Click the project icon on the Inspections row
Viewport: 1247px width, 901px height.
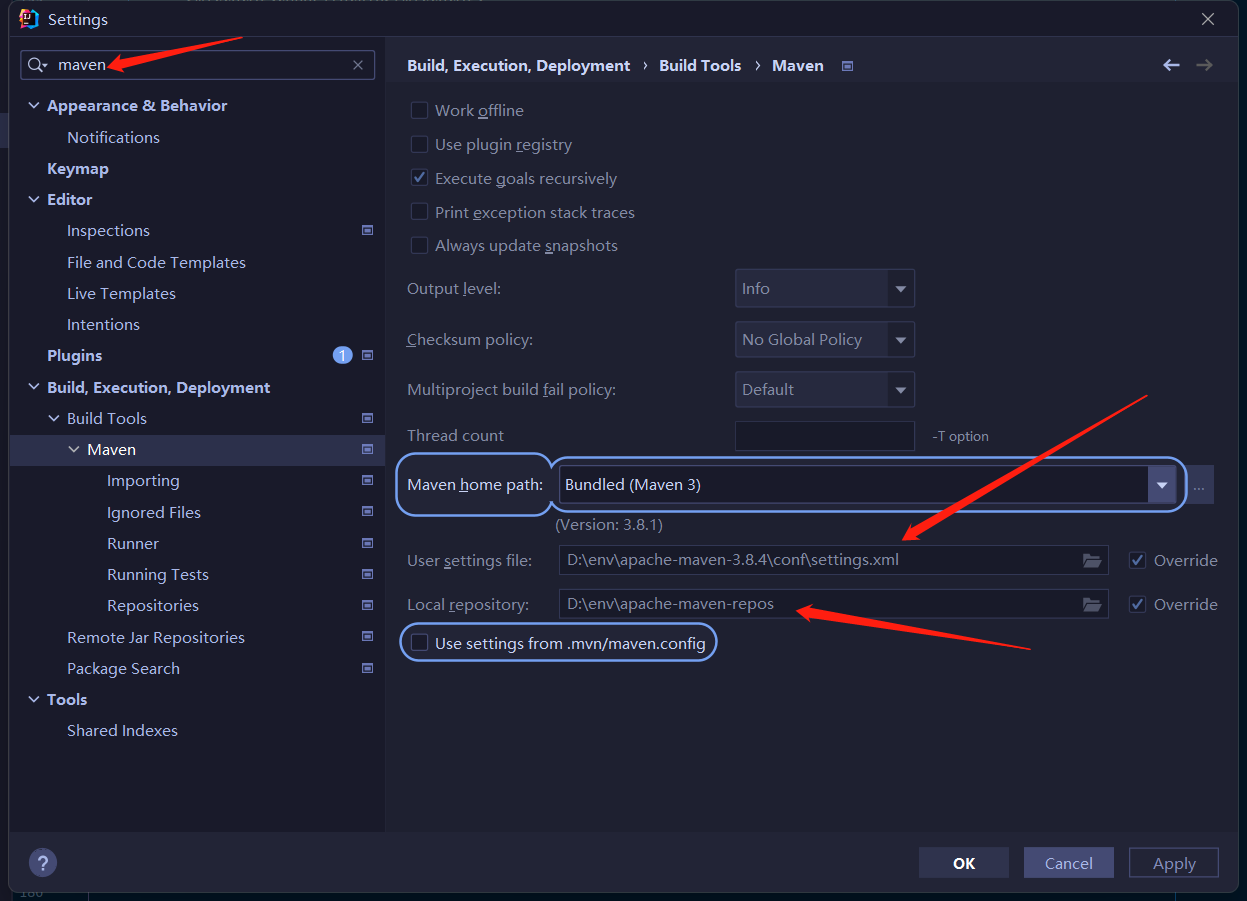pos(367,230)
